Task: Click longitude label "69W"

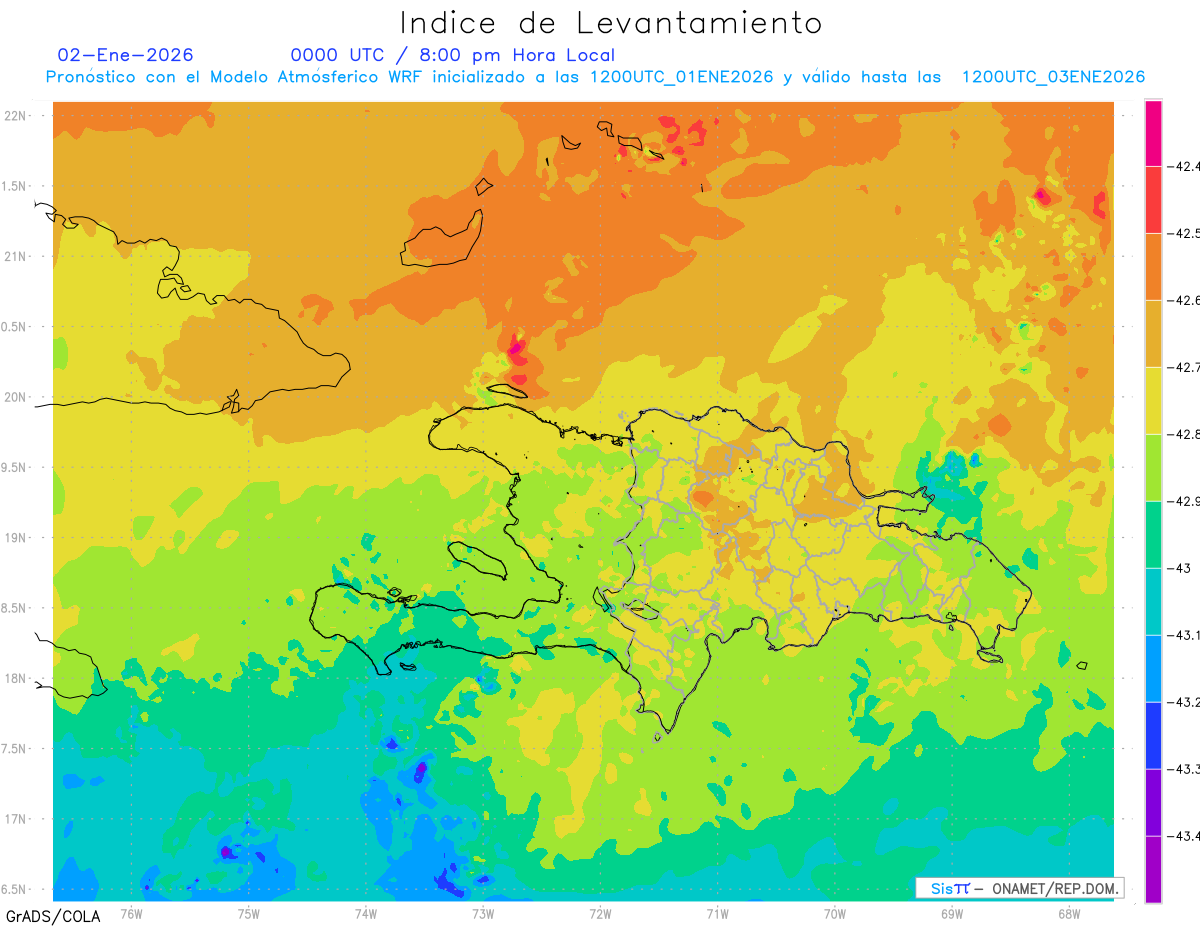Action: pos(952,913)
